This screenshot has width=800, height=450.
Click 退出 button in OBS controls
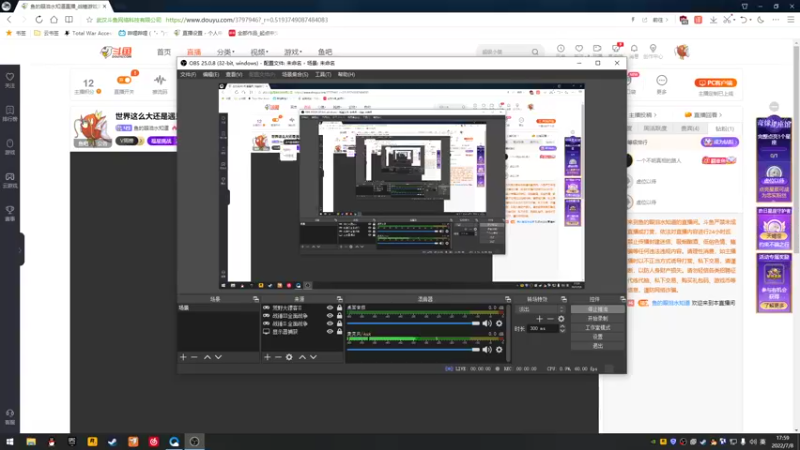click(x=597, y=346)
